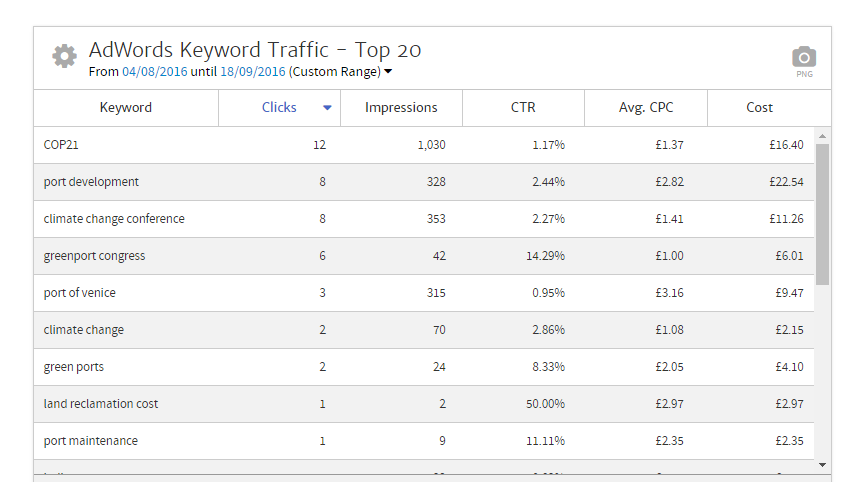This screenshot has height=482, width=858.
Task: Sort by the Impressions column header
Action: (x=401, y=108)
